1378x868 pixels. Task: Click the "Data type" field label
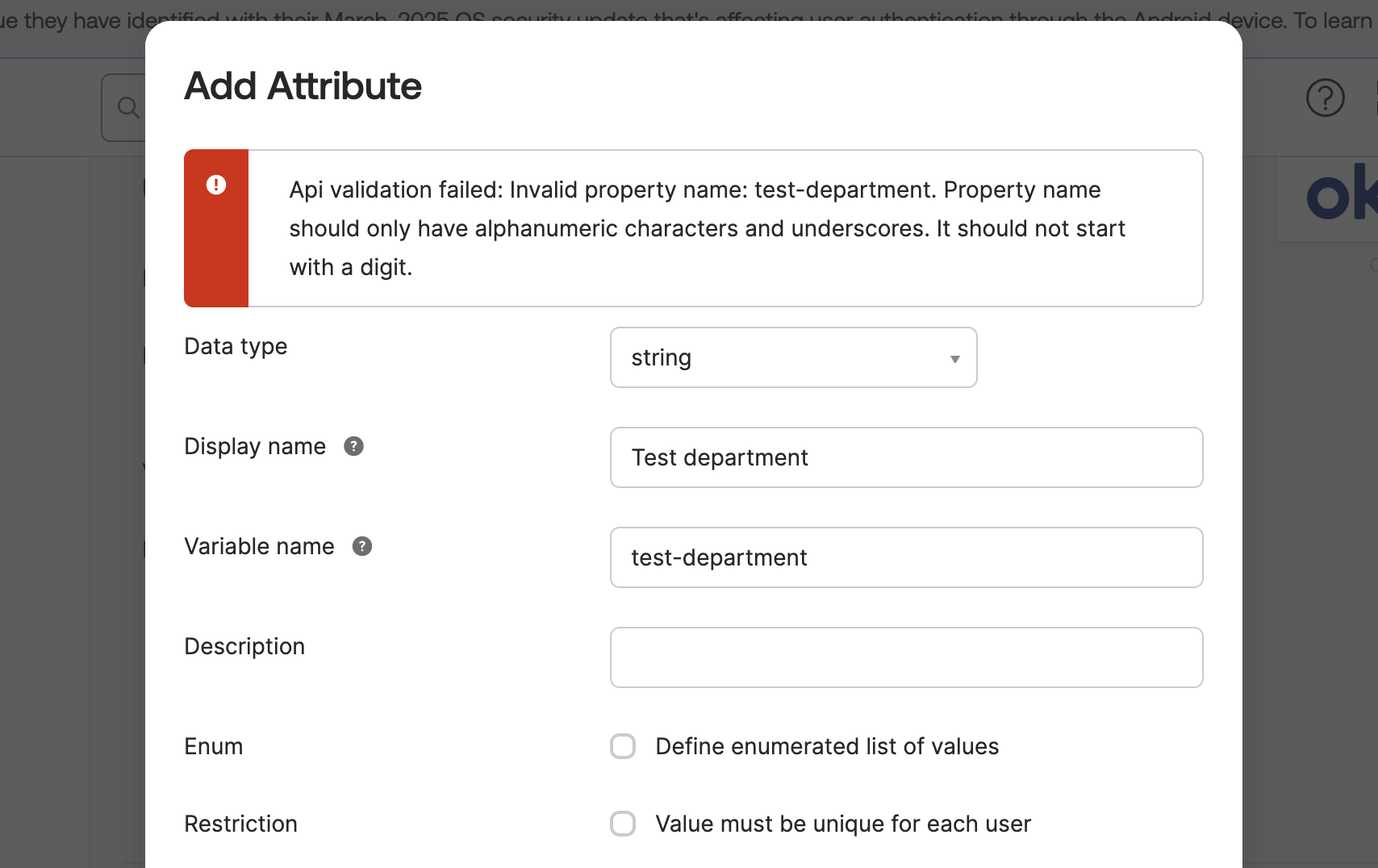236,346
